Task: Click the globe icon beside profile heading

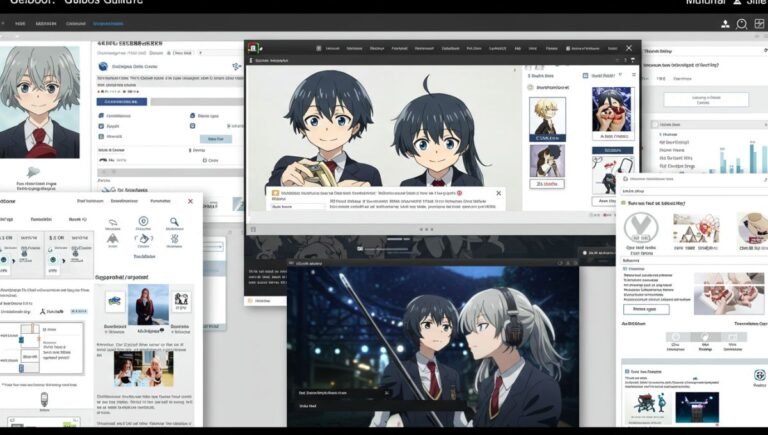Action: pyautogui.click(x=103, y=66)
